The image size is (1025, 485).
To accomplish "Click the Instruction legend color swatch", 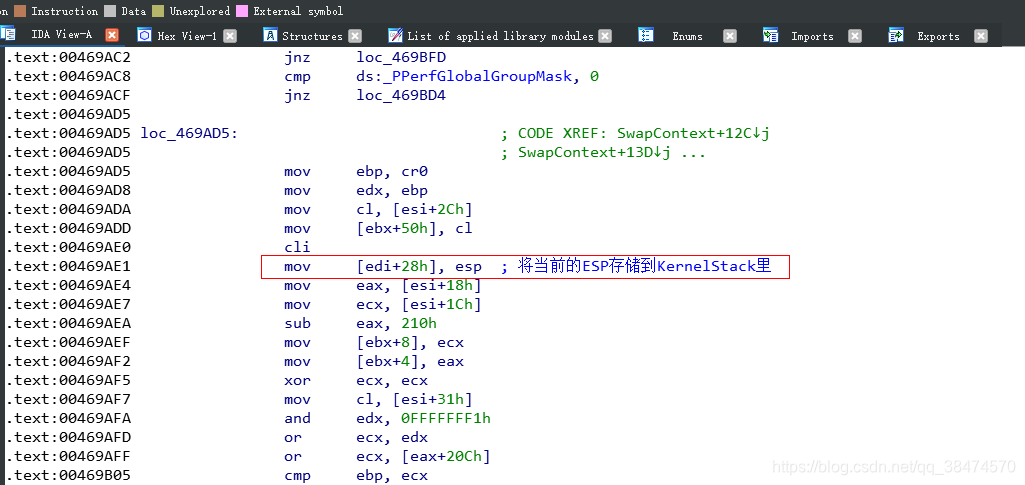I will [x=21, y=11].
